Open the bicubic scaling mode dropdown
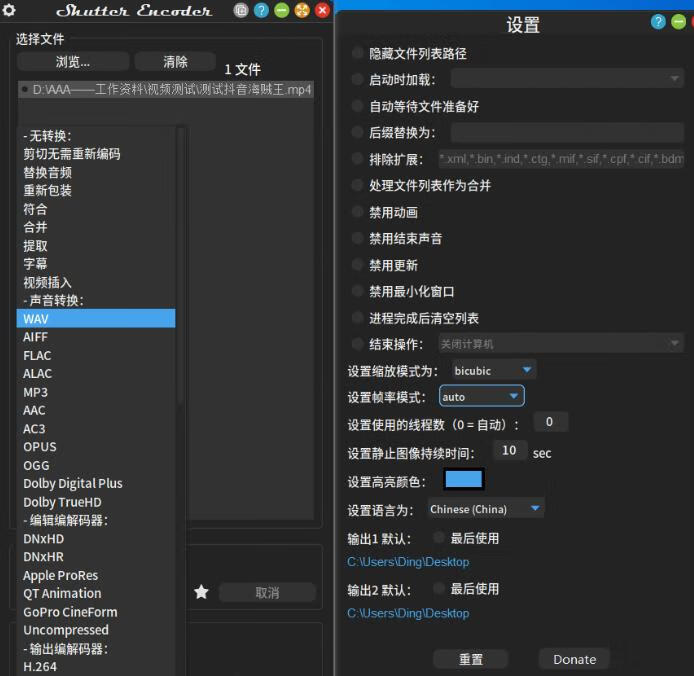Screen dimensions: 694x676 494,371
